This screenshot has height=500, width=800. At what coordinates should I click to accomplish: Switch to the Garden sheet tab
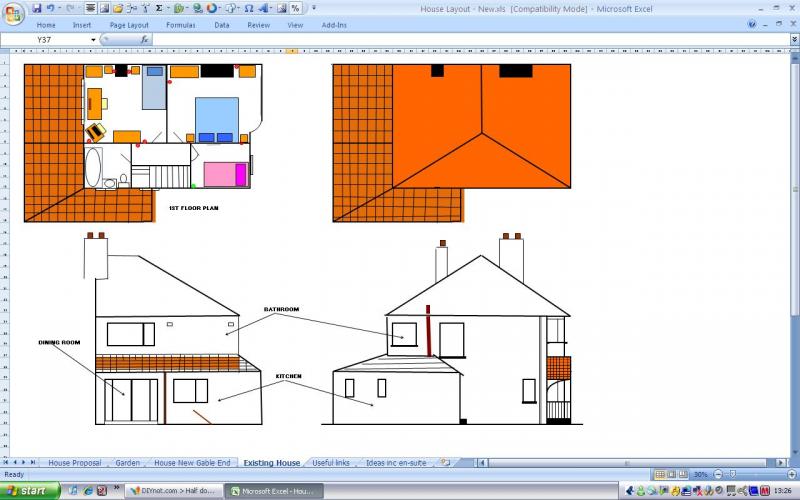pos(127,463)
